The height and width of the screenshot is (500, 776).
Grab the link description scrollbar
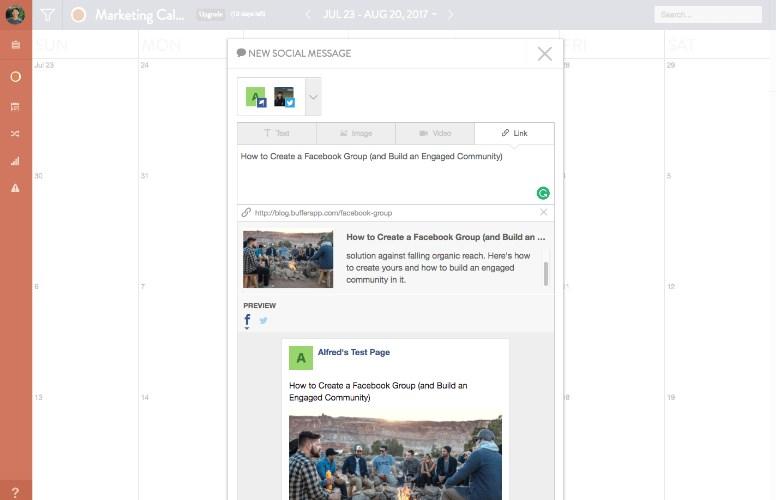546,274
